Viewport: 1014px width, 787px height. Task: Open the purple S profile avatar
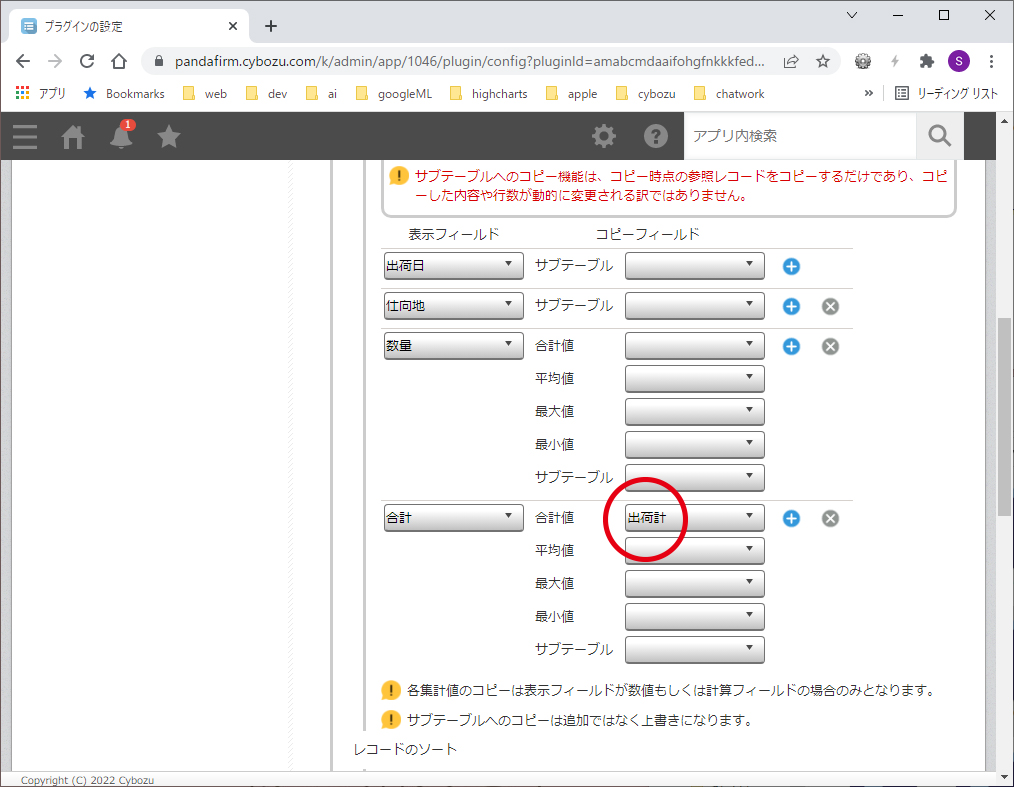(959, 61)
